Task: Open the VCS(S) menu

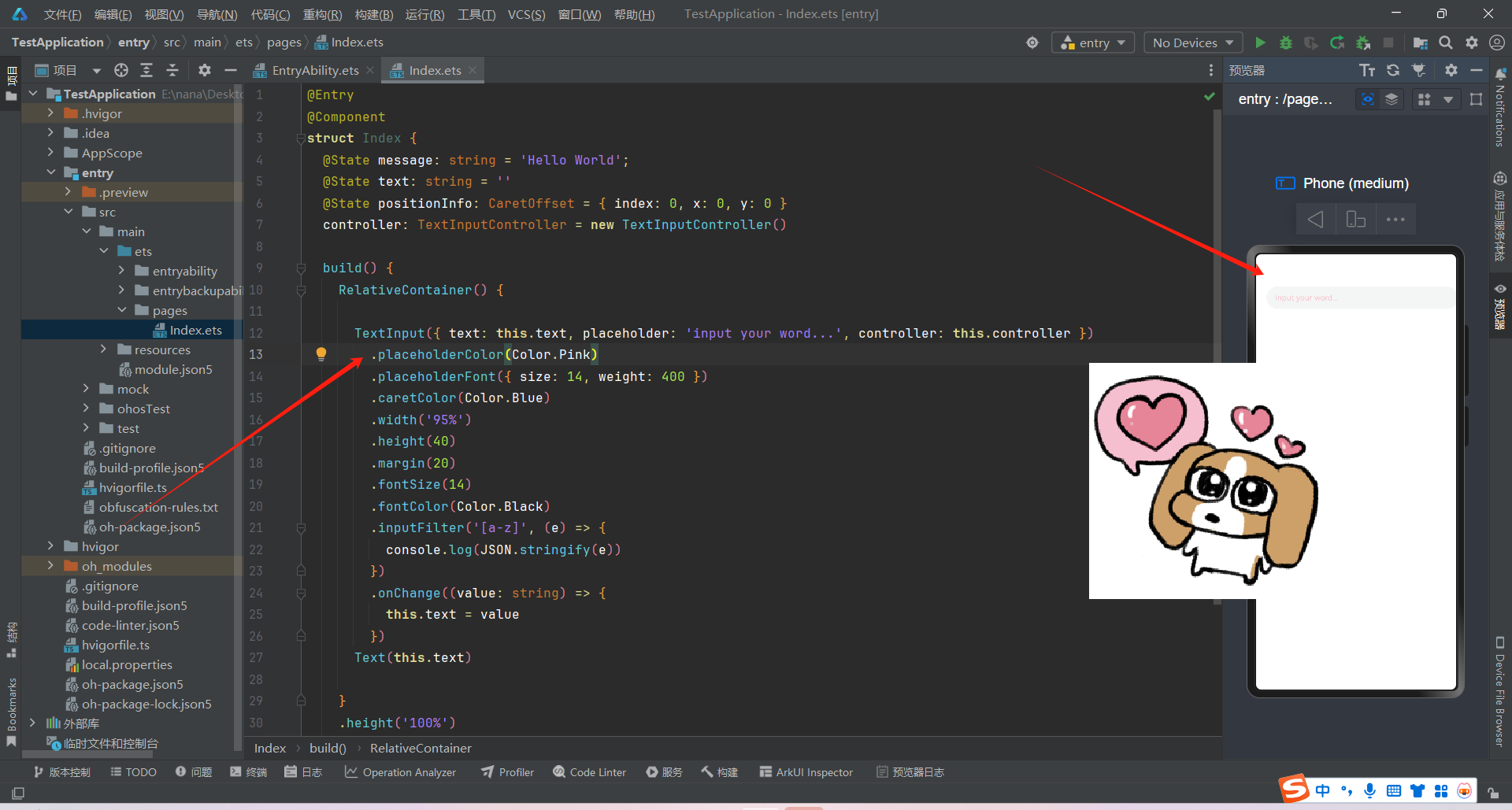Action: tap(526, 14)
